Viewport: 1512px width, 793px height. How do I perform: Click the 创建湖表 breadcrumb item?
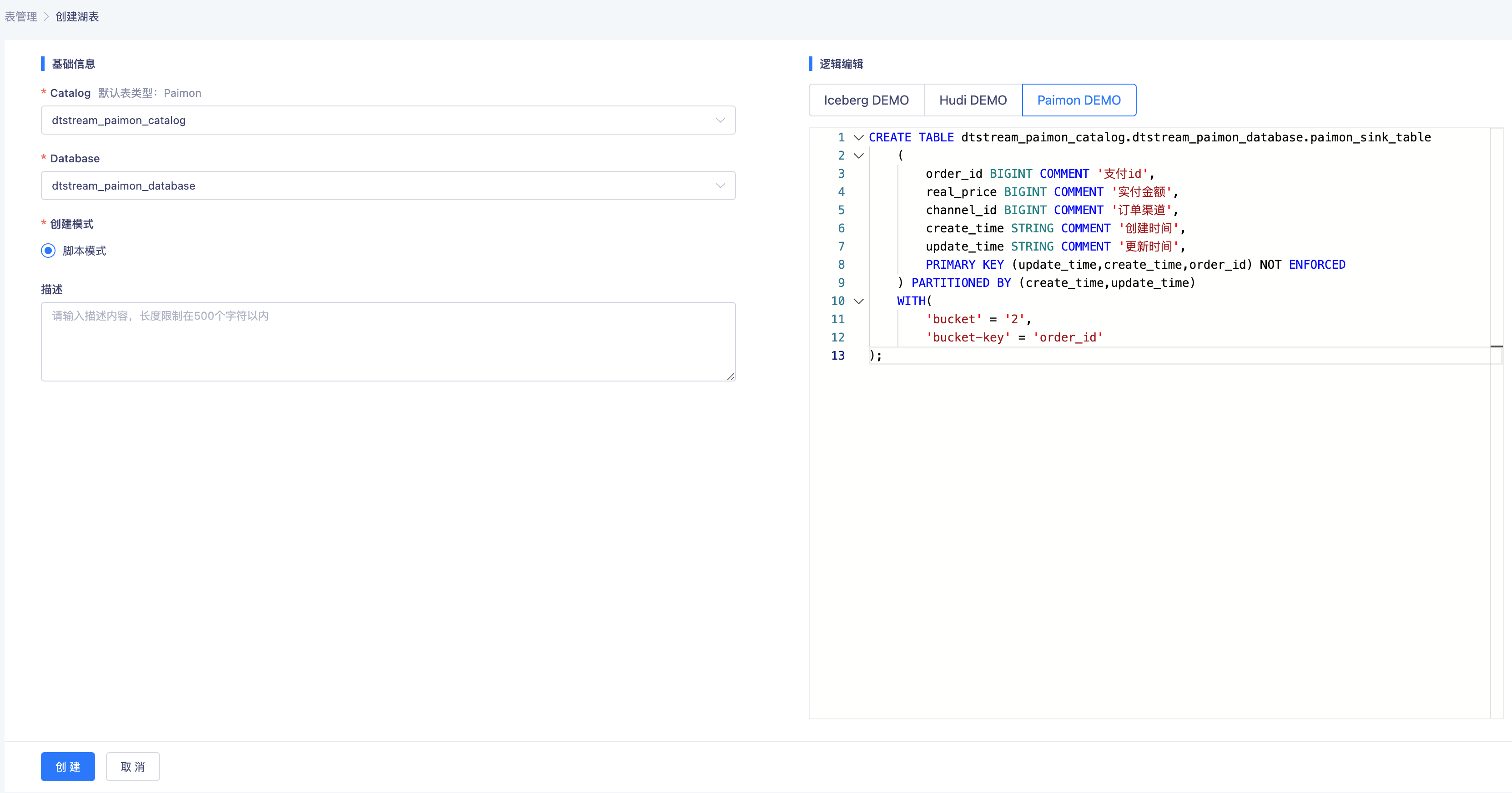(77, 16)
